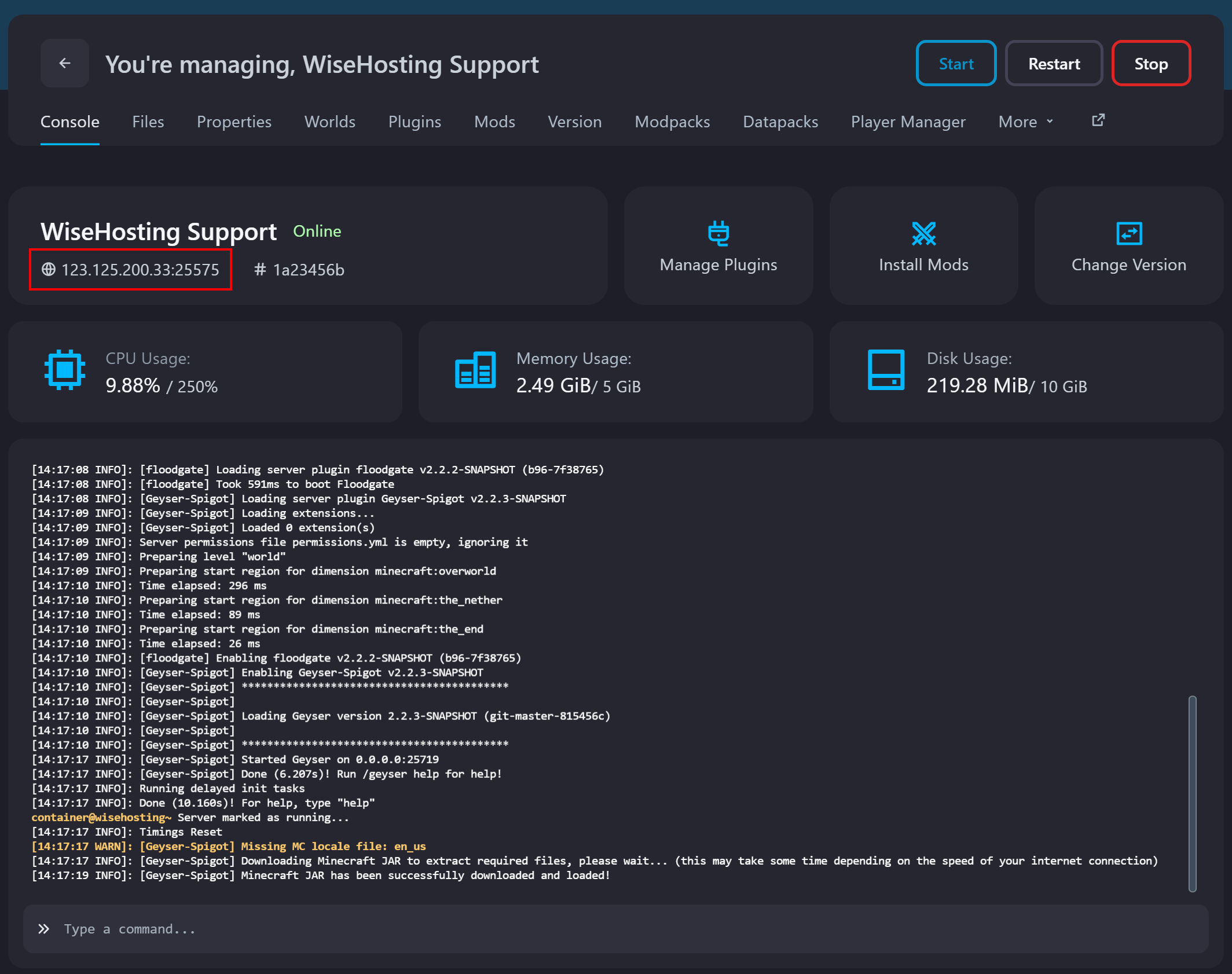The width and height of the screenshot is (1232, 974).
Task: Click the CPU chip icon
Action: pos(65,370)
